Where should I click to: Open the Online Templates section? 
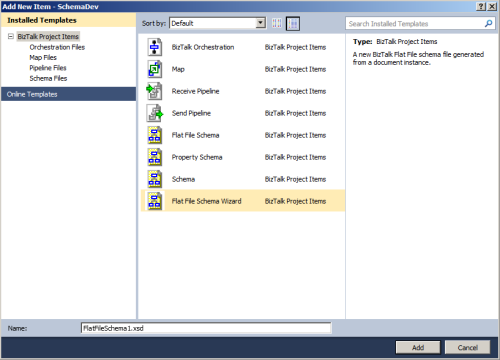(x=68, y=94)
